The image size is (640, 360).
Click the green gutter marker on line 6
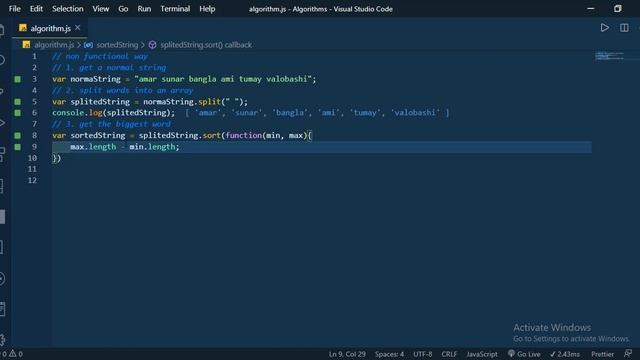(x=18, y=113)
